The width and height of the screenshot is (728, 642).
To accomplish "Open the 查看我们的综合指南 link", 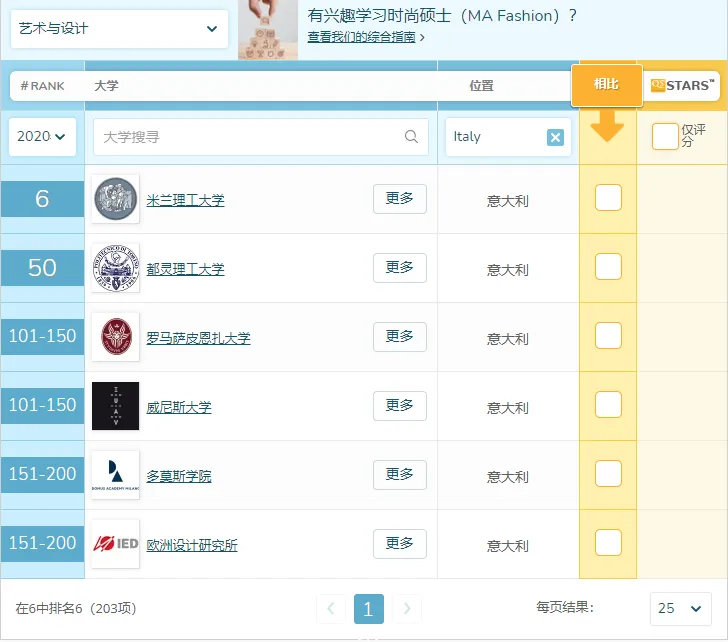I will [361, 37].
